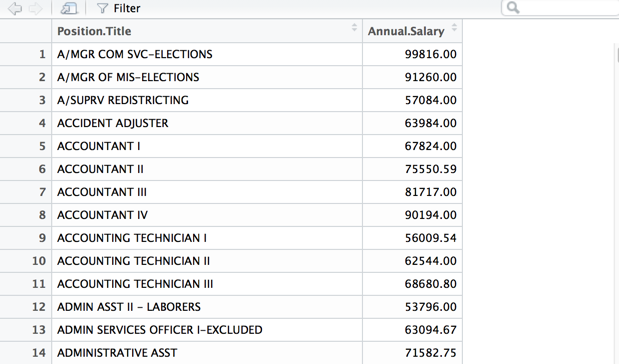The width and height of the screenshot is (619, 364).
Task: Open the Filter option
Action: (x=118, y=8)
